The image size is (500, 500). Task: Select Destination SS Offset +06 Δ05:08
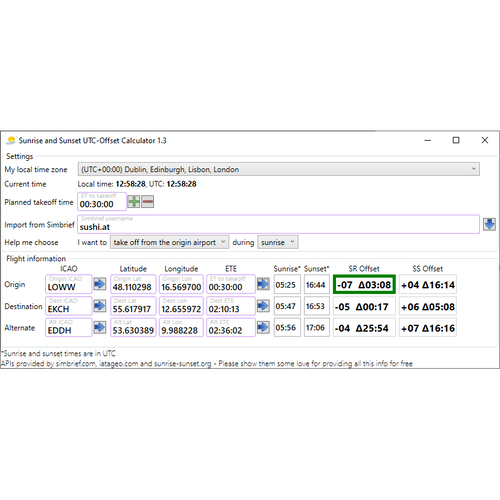click(x=428, y=306)
